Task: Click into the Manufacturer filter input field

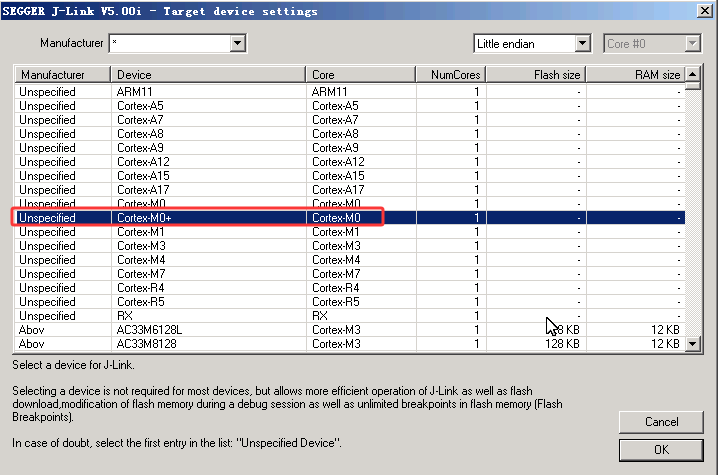Action: pos(170,44)
